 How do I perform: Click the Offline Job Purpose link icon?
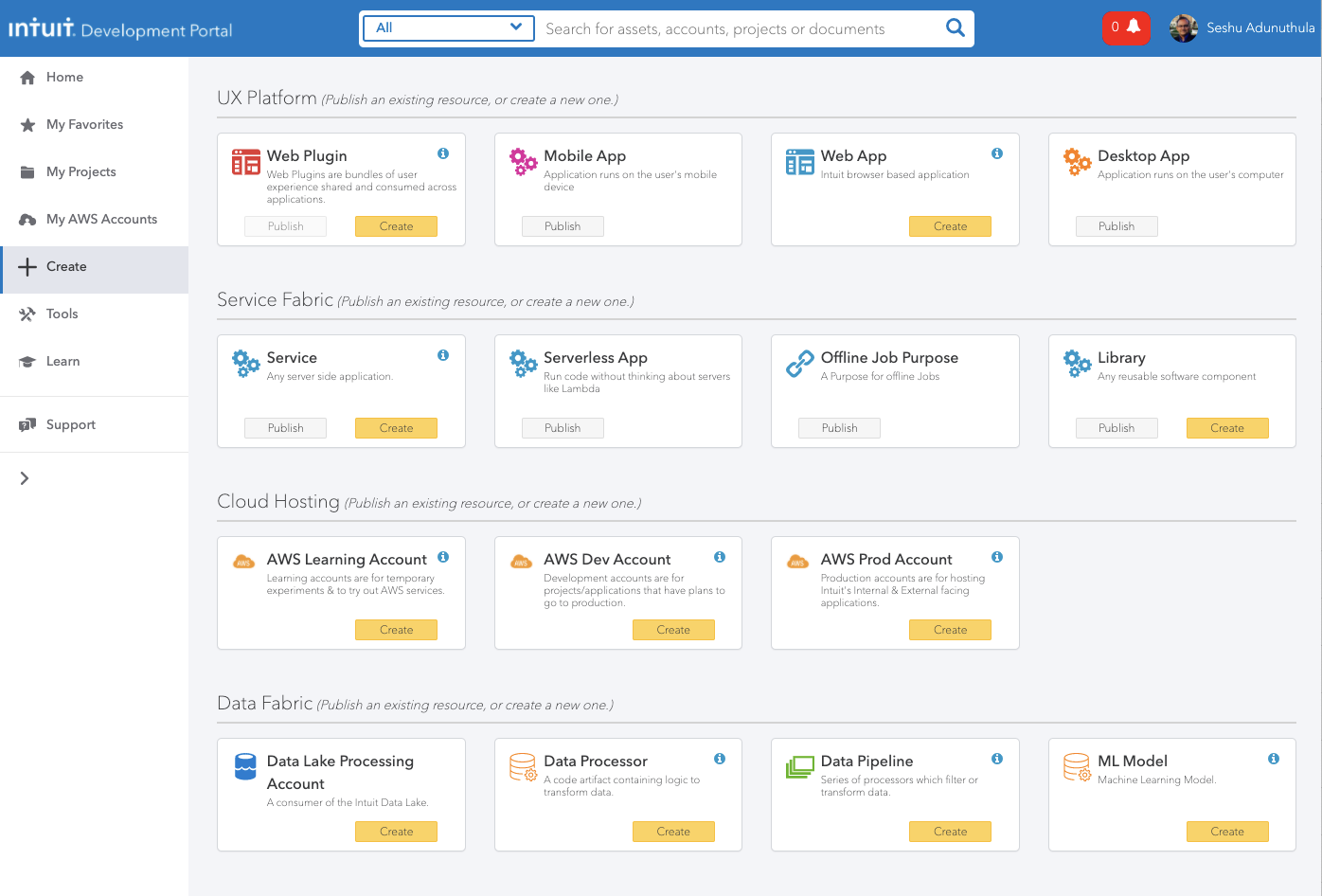point(800,364)
